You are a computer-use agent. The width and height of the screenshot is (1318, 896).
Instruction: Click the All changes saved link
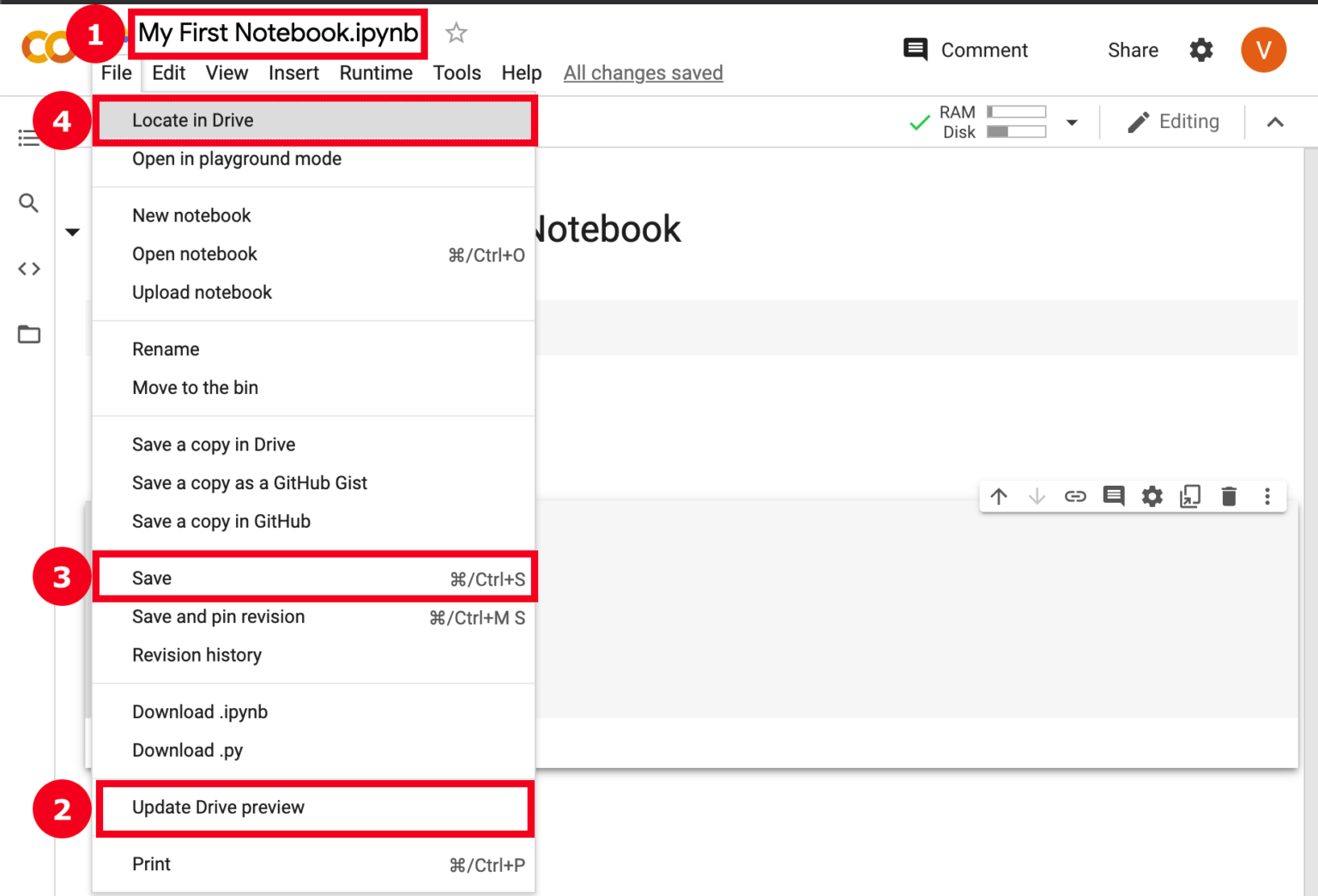click(x=643, y=73)
